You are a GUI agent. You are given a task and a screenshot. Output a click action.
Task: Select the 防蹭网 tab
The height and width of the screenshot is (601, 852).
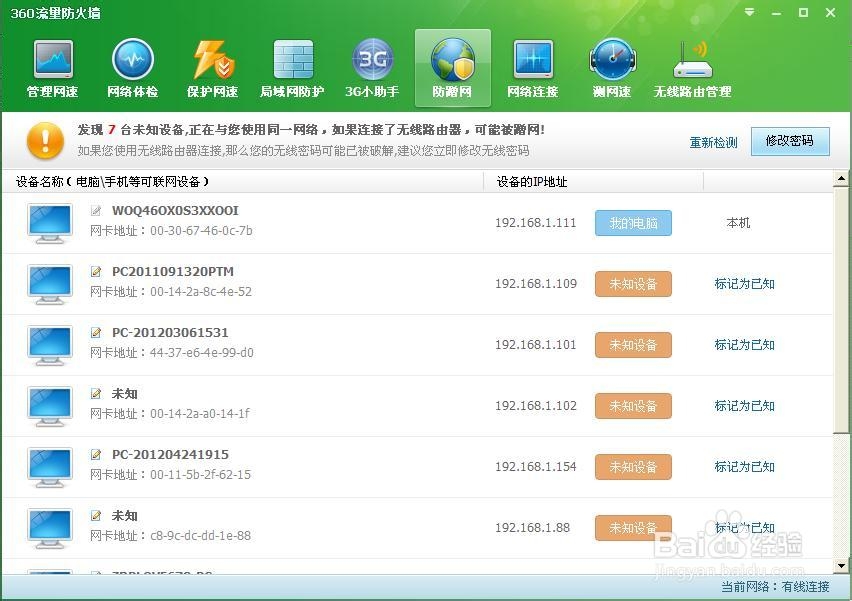(453, 68)
